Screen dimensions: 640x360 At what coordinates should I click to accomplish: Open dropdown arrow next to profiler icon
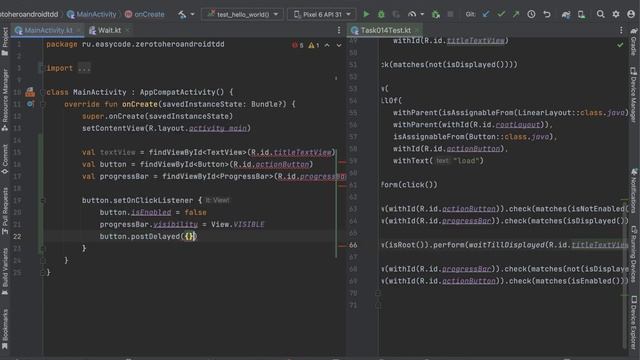(422, 14)
